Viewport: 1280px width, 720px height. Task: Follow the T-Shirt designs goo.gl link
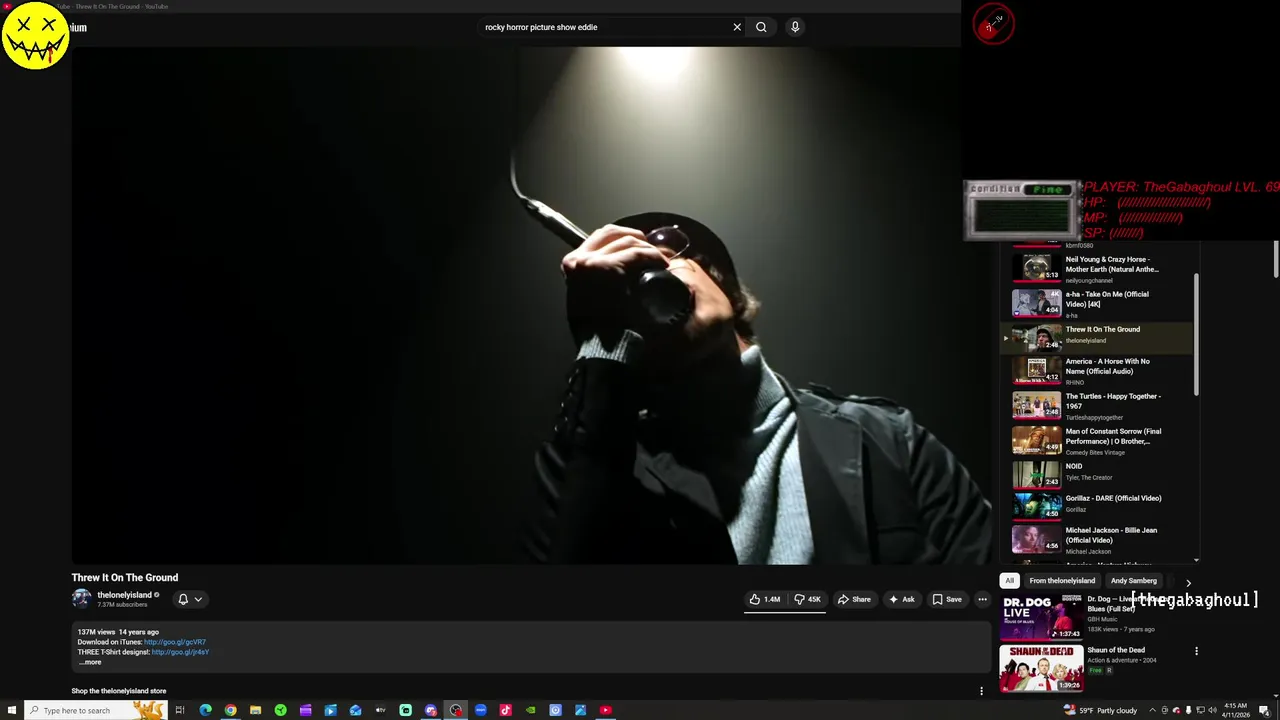180,652
